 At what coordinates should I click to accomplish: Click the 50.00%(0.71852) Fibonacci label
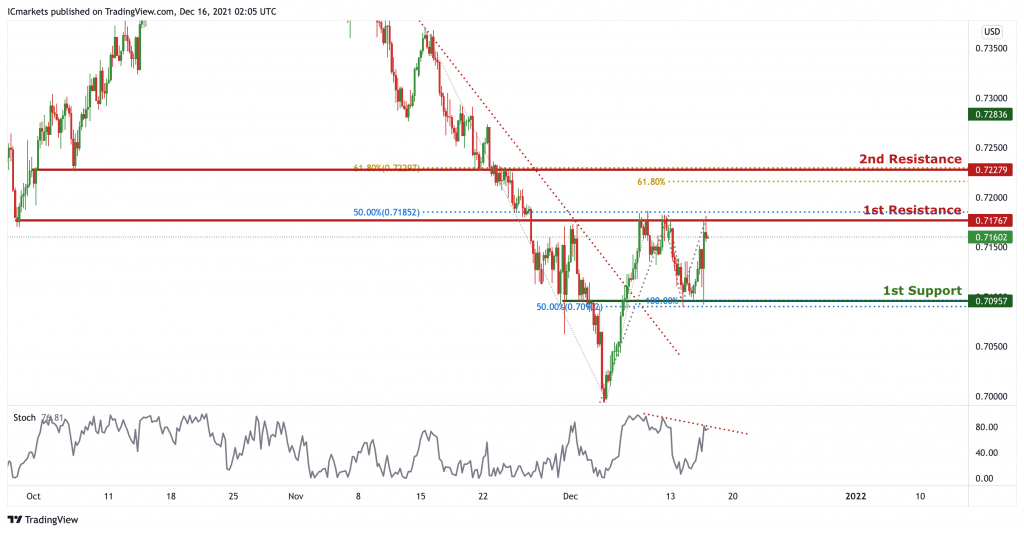[386, 212]
